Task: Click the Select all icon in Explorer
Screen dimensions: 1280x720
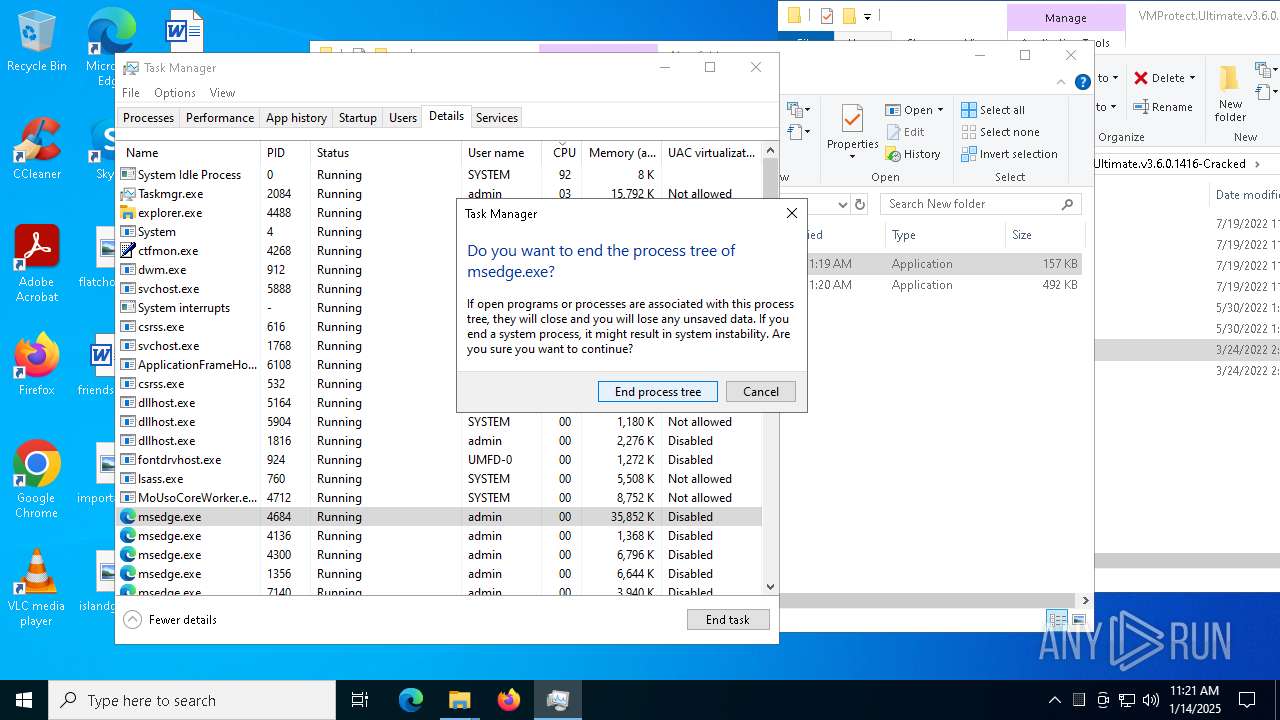Action: tap(969, 110)
